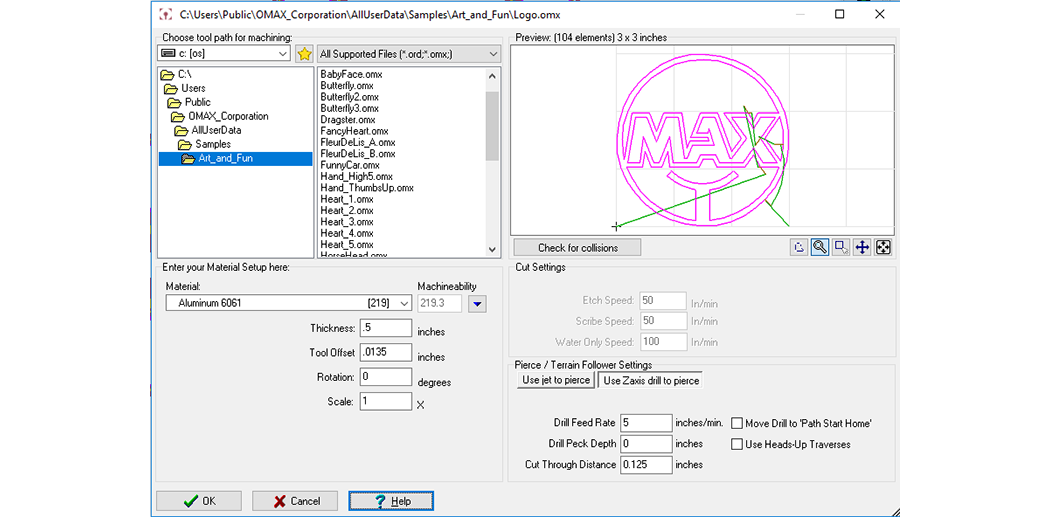Select FunnyCar.omx file

point(350,165)
